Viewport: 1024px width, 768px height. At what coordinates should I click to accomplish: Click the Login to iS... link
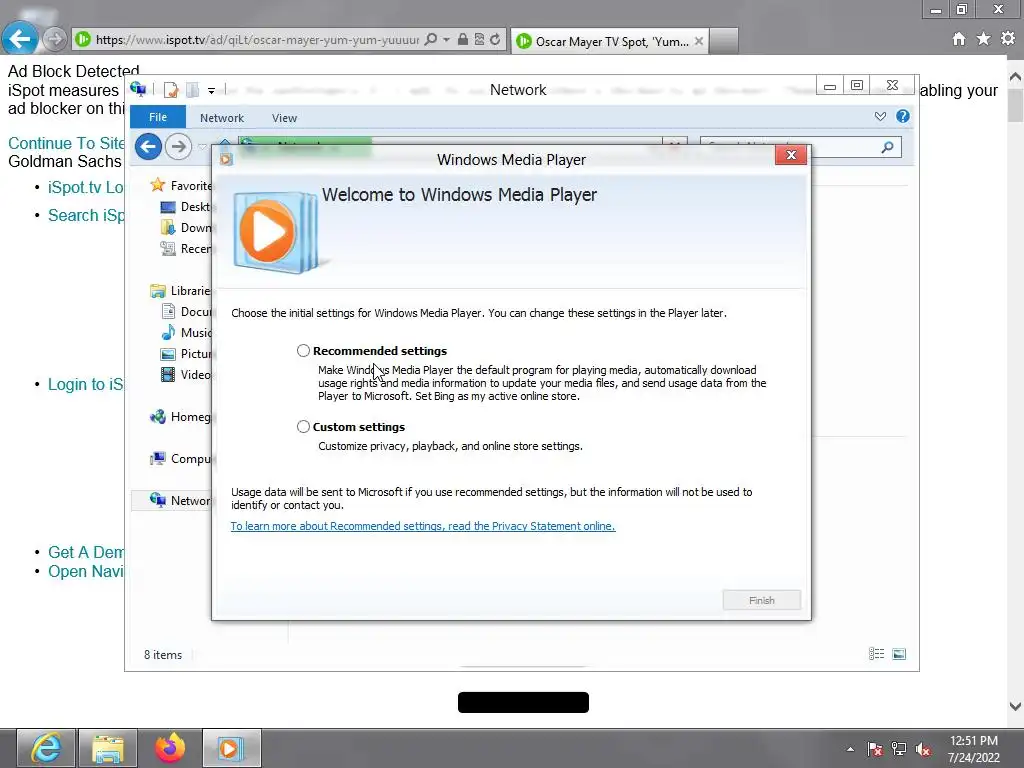86,384
